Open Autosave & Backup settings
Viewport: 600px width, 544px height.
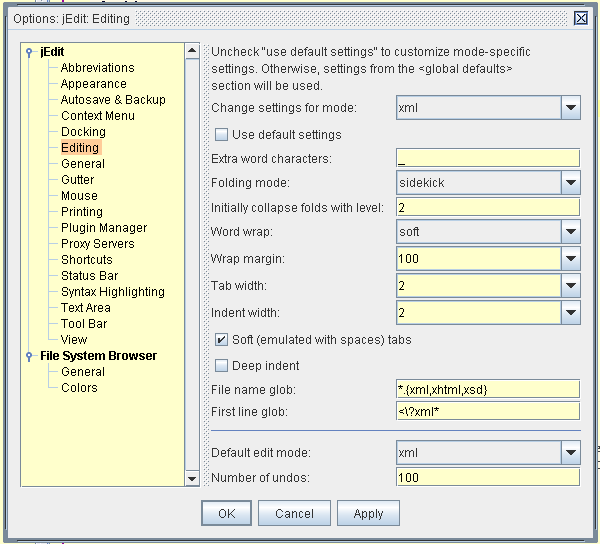(x=113, y=100)
